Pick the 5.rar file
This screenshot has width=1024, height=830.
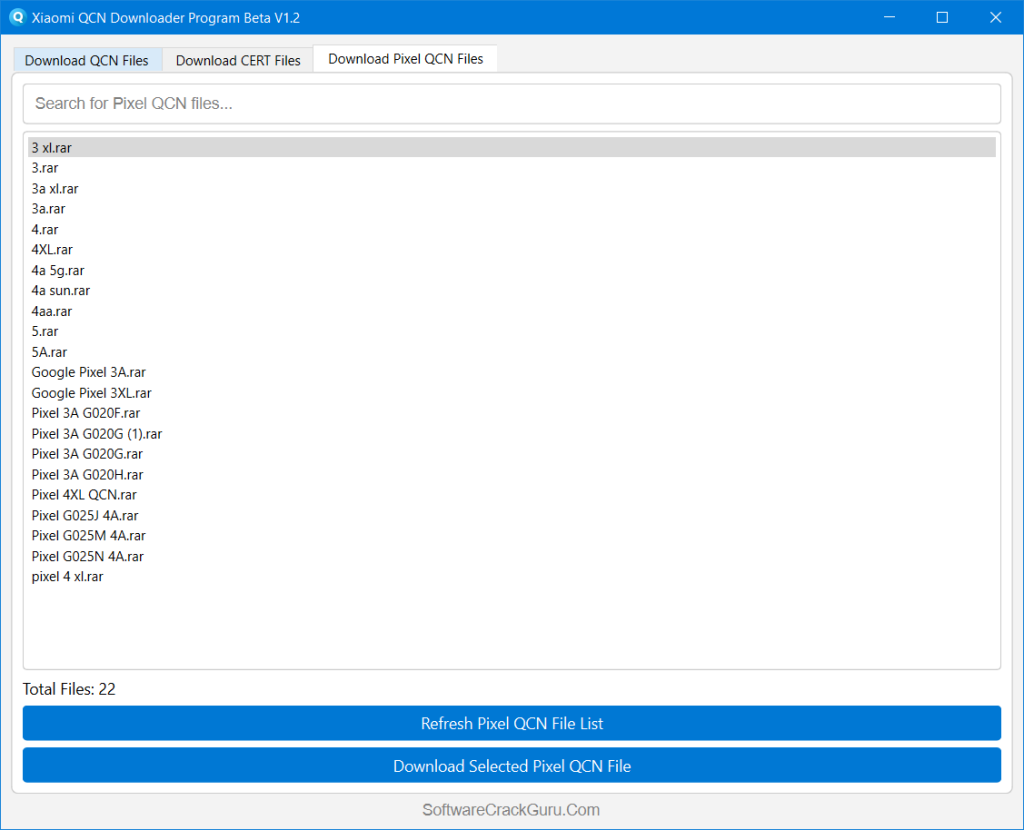pyautogui.click(x=512, y=331)
